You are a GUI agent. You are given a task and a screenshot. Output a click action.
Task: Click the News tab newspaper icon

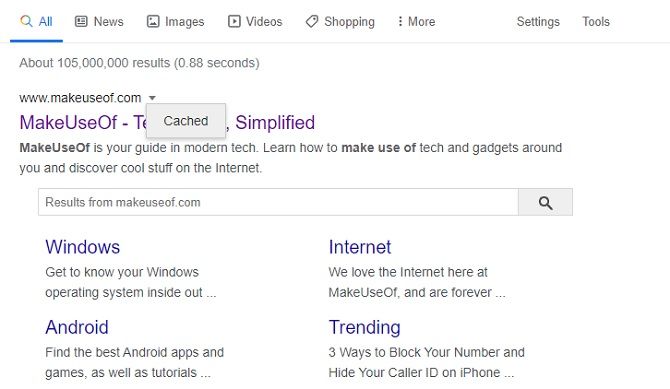pos(81,21)
